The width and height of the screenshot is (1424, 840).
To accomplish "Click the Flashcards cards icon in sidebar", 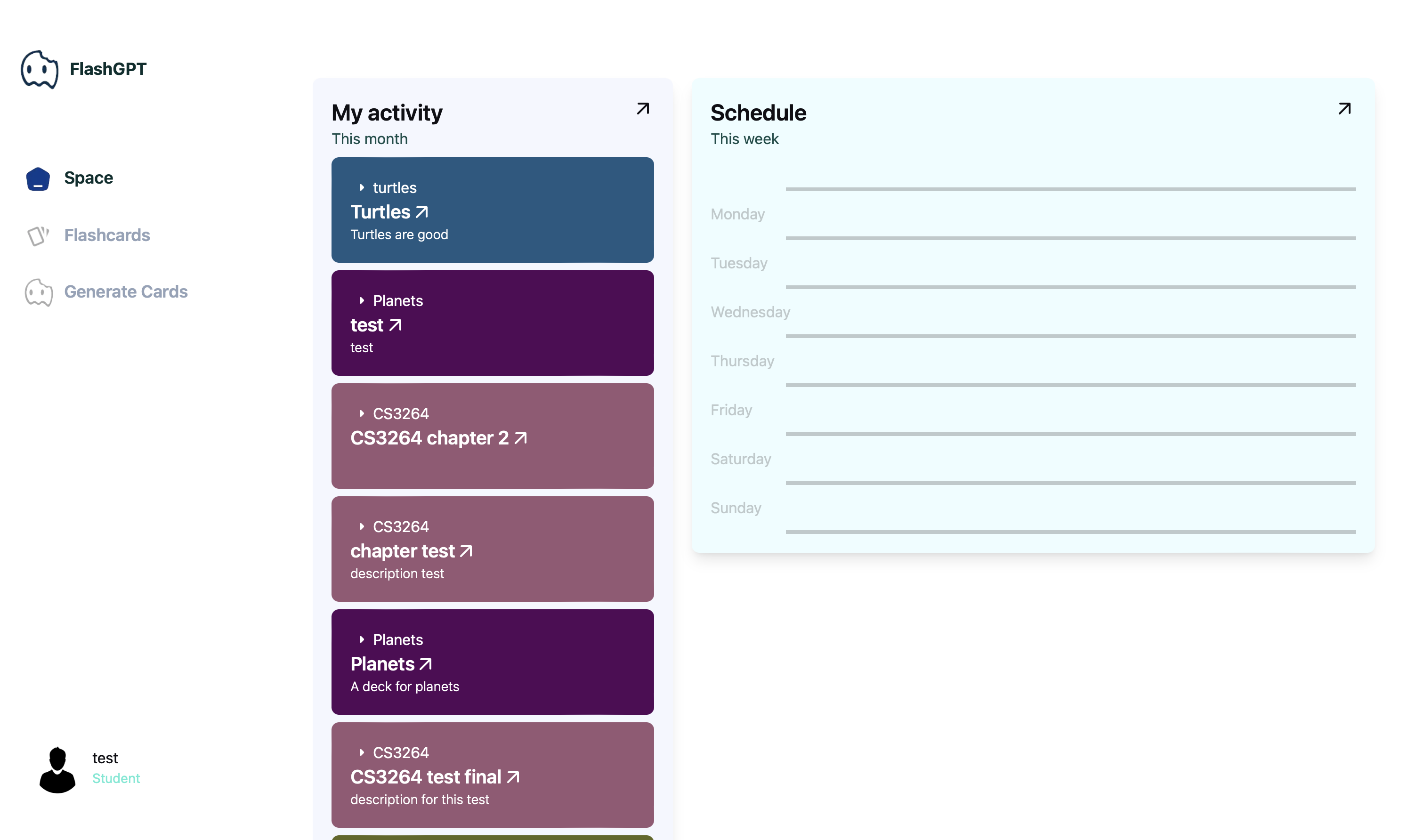I will pyautogui.click(x=38, y=235).
